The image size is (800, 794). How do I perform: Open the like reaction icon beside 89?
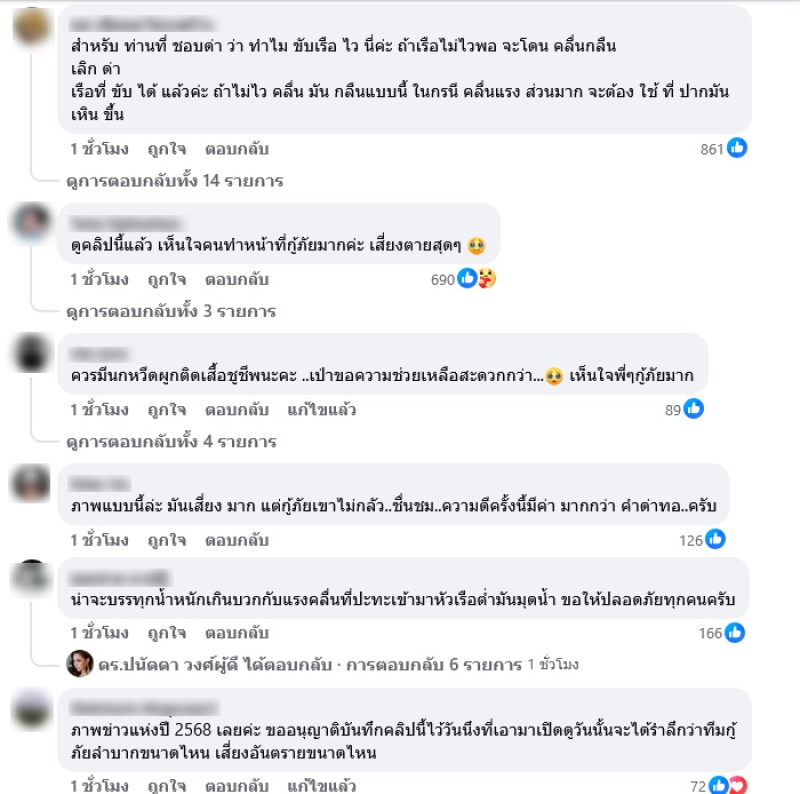693,409
